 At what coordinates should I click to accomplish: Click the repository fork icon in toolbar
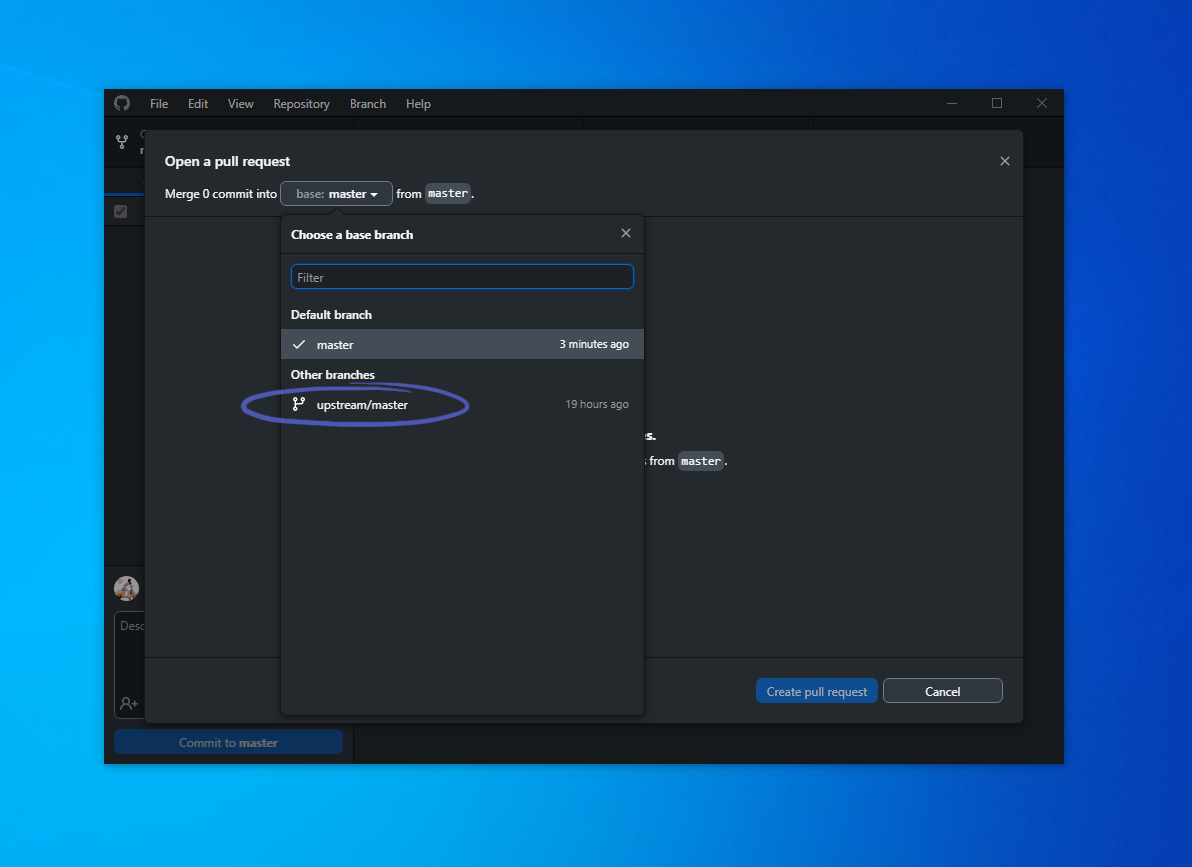pos(122,141)
